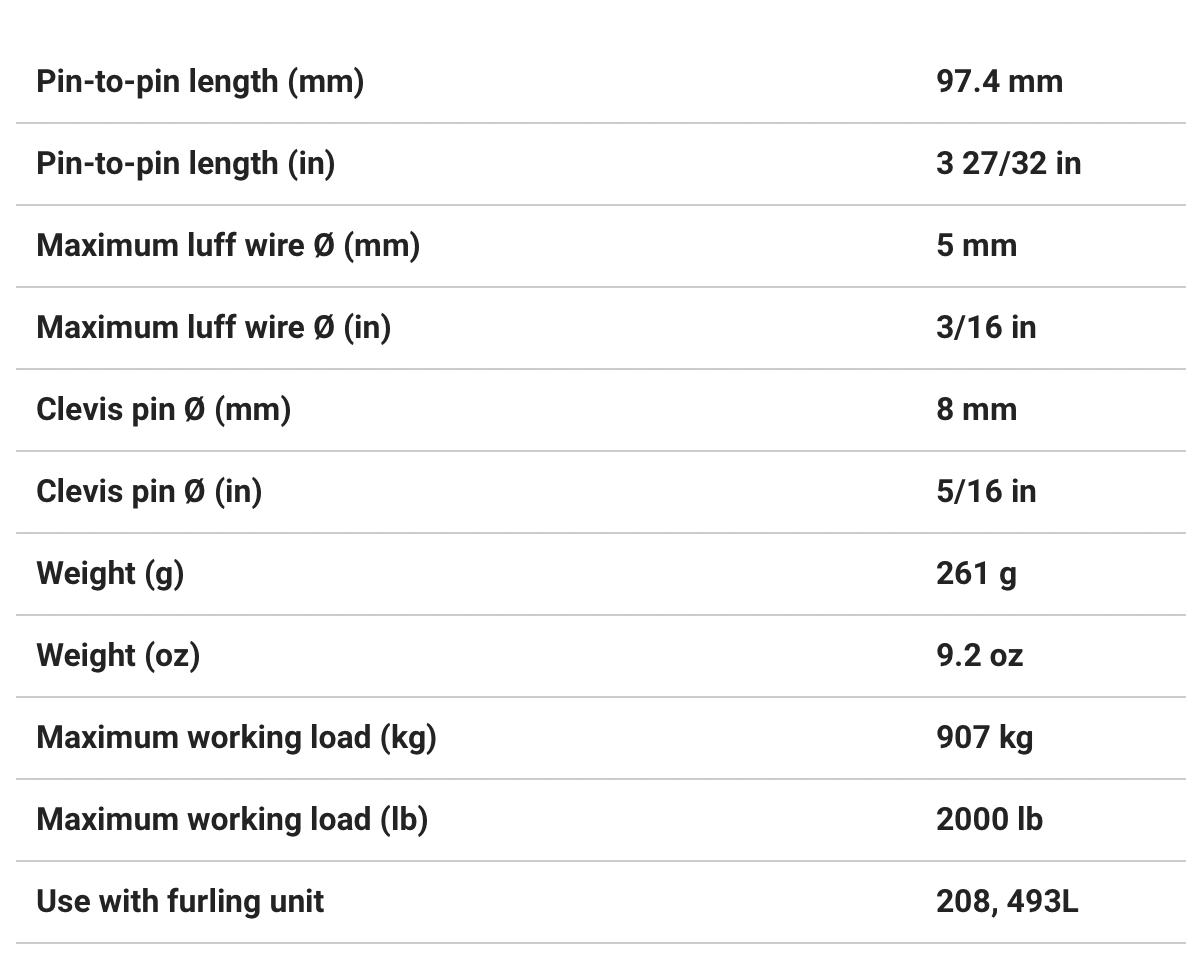Click the 2000 lb value

(x=989, y=819)
